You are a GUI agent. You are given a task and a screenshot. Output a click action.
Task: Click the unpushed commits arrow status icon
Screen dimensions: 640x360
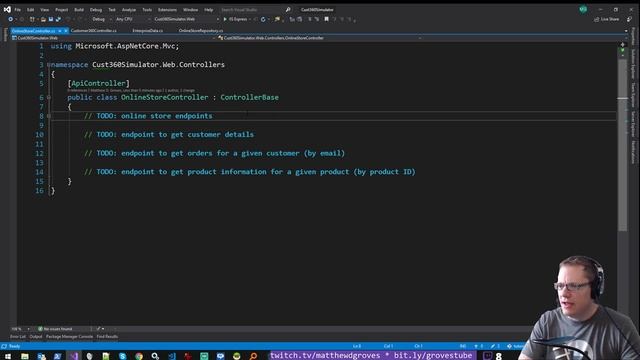478,346
